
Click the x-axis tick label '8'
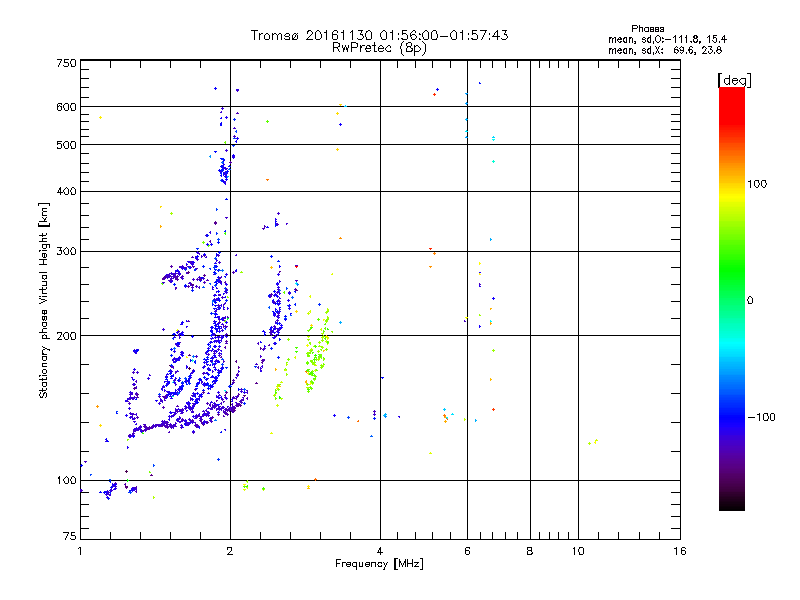(x=530, y=551)
